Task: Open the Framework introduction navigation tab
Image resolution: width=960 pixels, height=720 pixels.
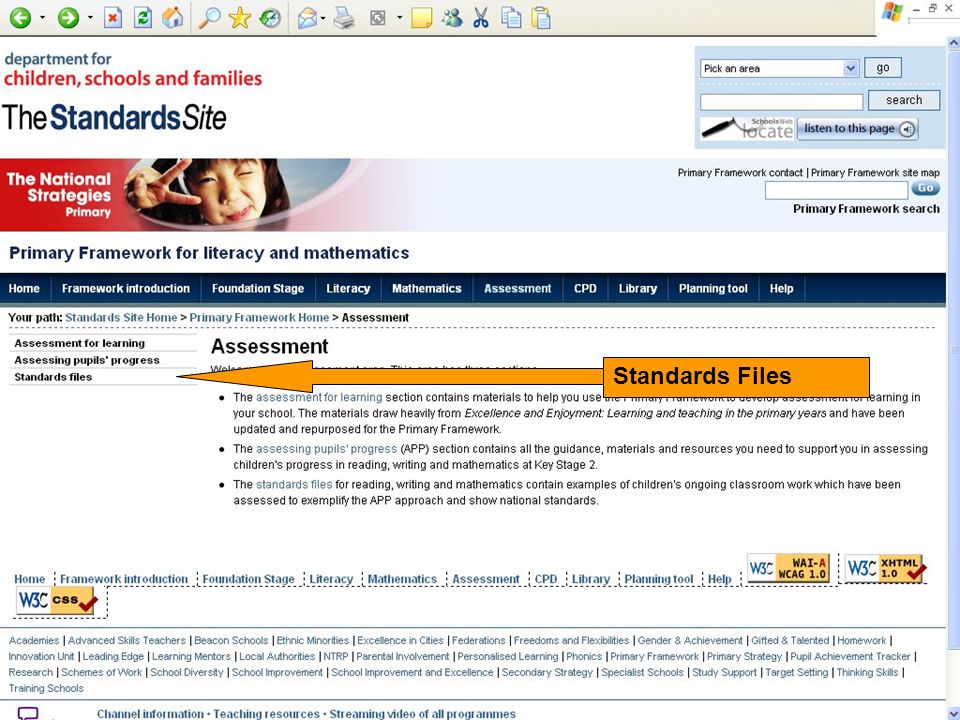Action: click(x=126, y=288)
